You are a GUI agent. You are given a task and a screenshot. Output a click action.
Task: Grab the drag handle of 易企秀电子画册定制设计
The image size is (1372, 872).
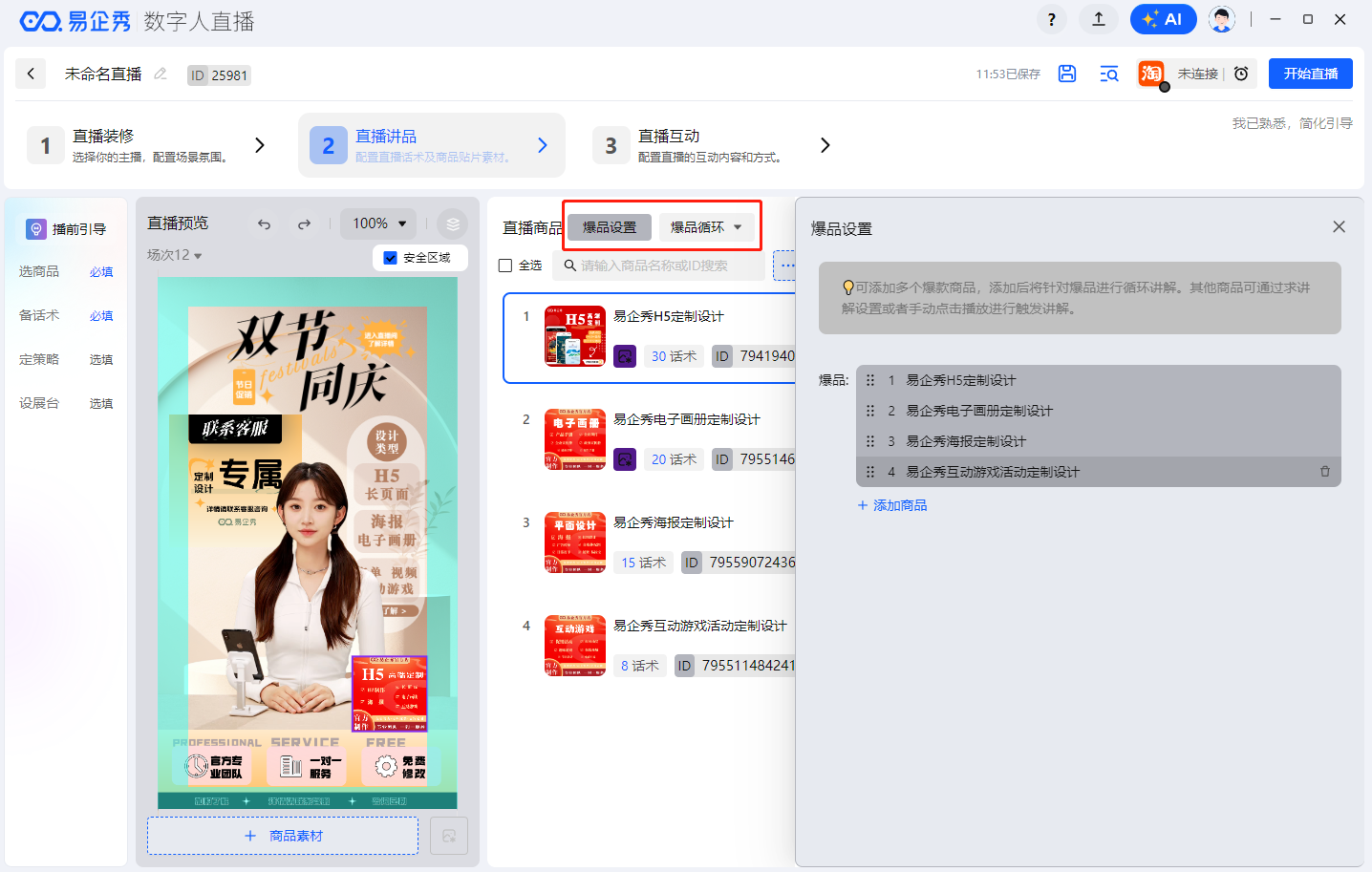870,411
